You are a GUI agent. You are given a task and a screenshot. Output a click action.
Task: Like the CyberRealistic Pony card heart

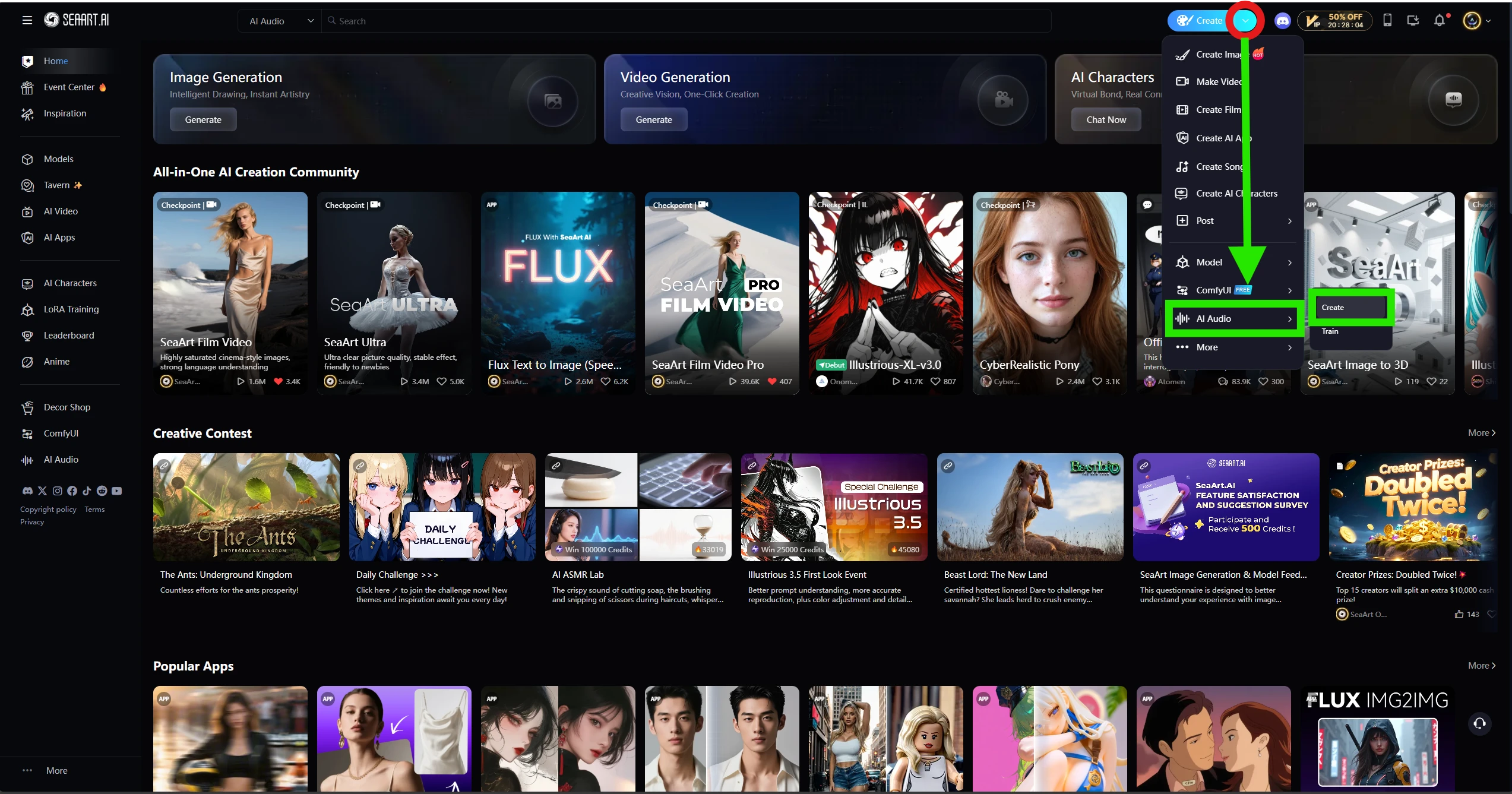click(1097, 381)
